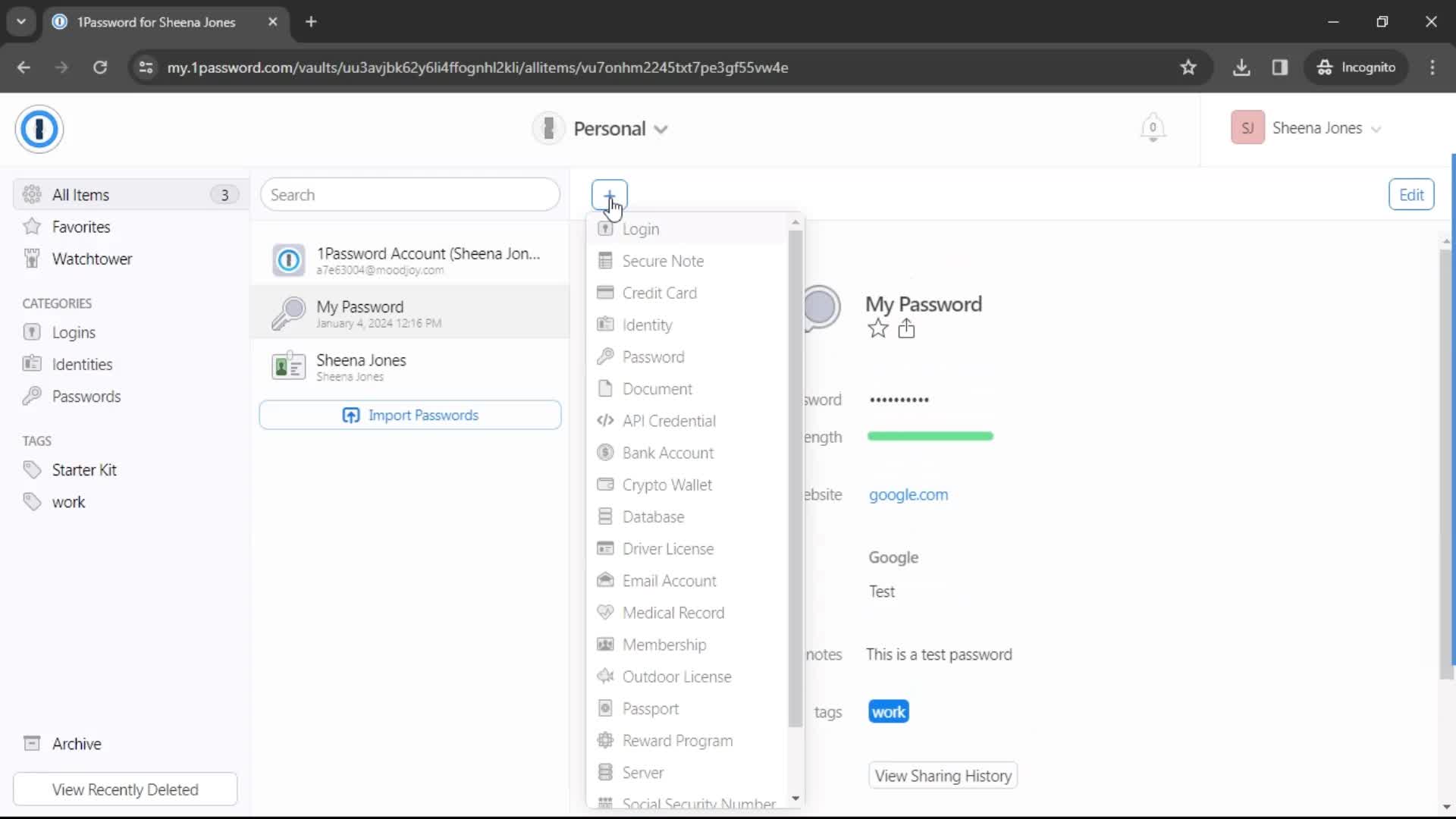The width and height of the screenshot is (1456, 819).
Task: Select the Passwords category in sidebar
Action: (x=86, y=396)
